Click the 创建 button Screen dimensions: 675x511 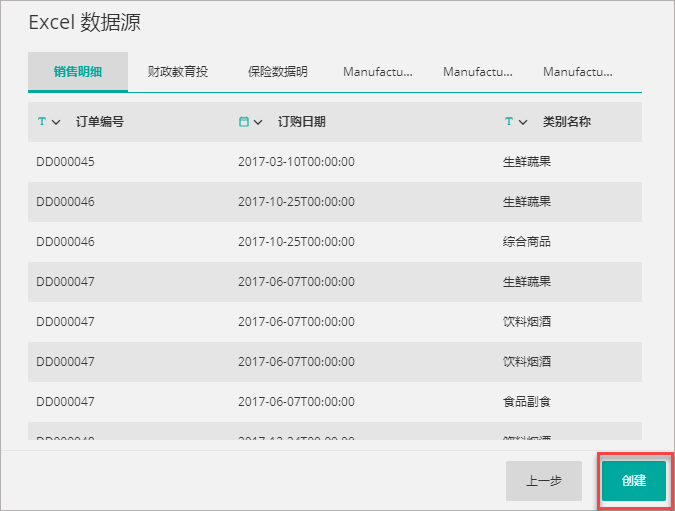[x=634, y=480]
